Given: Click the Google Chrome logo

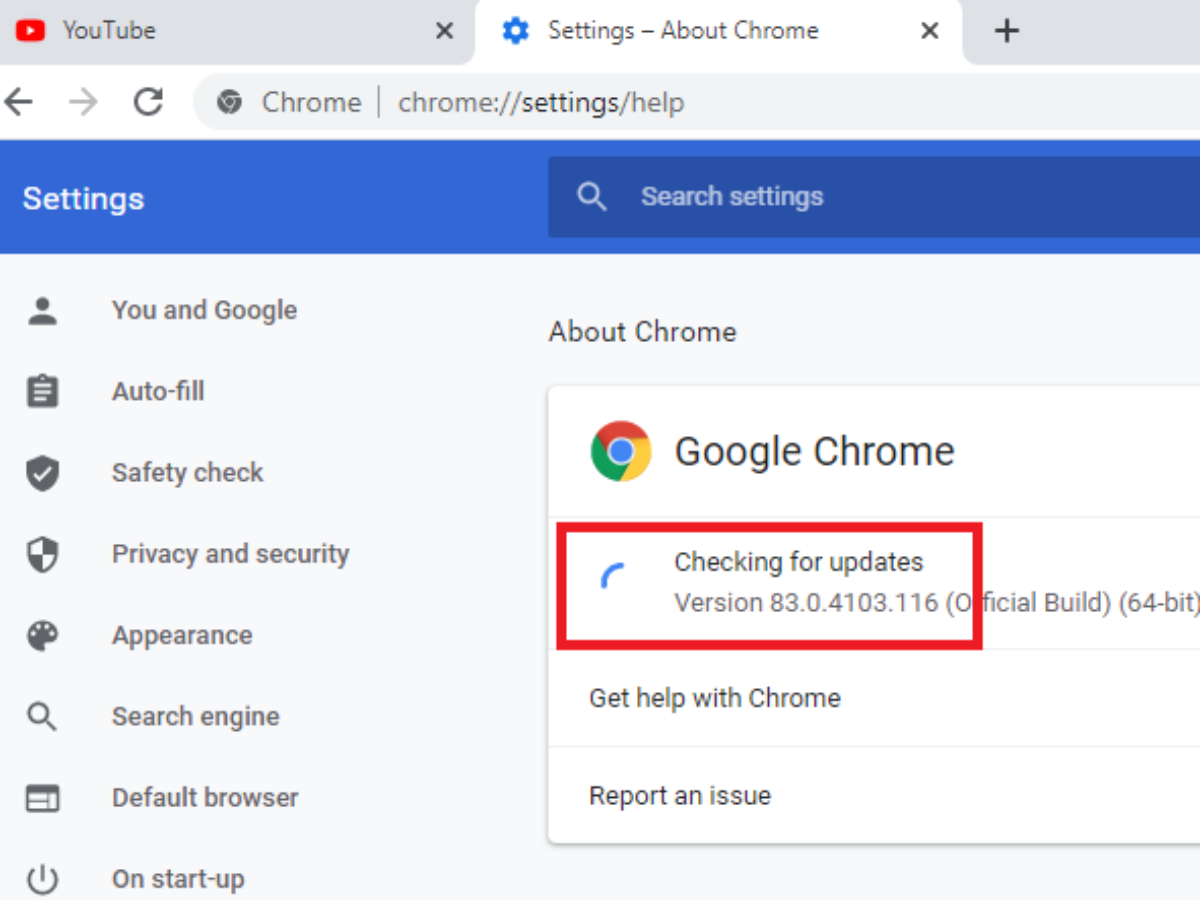Looking at the screenshot, I should pos(620,451).
